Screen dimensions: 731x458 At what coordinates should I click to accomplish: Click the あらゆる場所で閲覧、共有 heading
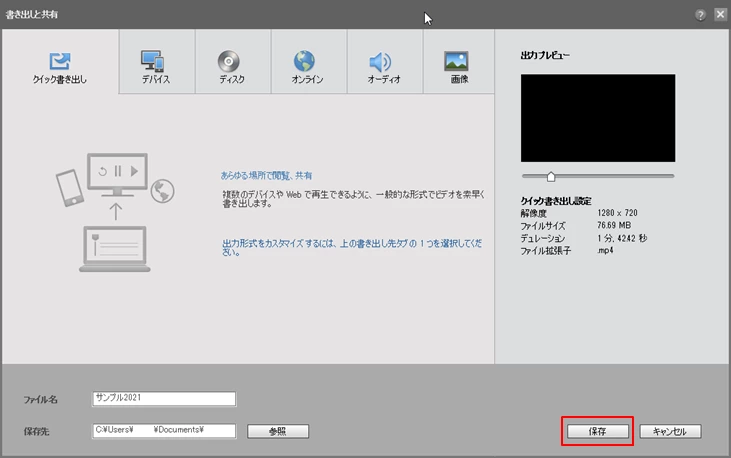[266, 176]
